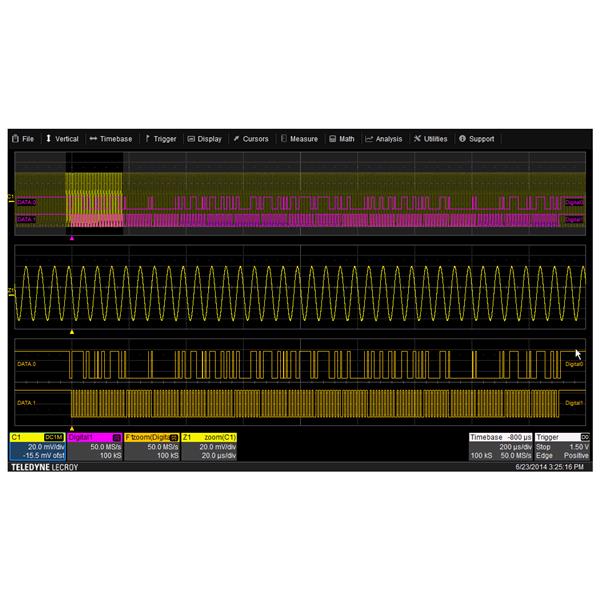Viewport: 600px width, 600px height.
Task: Select the Z1 zoom(C1) descriptor box
Action: click(x=209, y=446)
